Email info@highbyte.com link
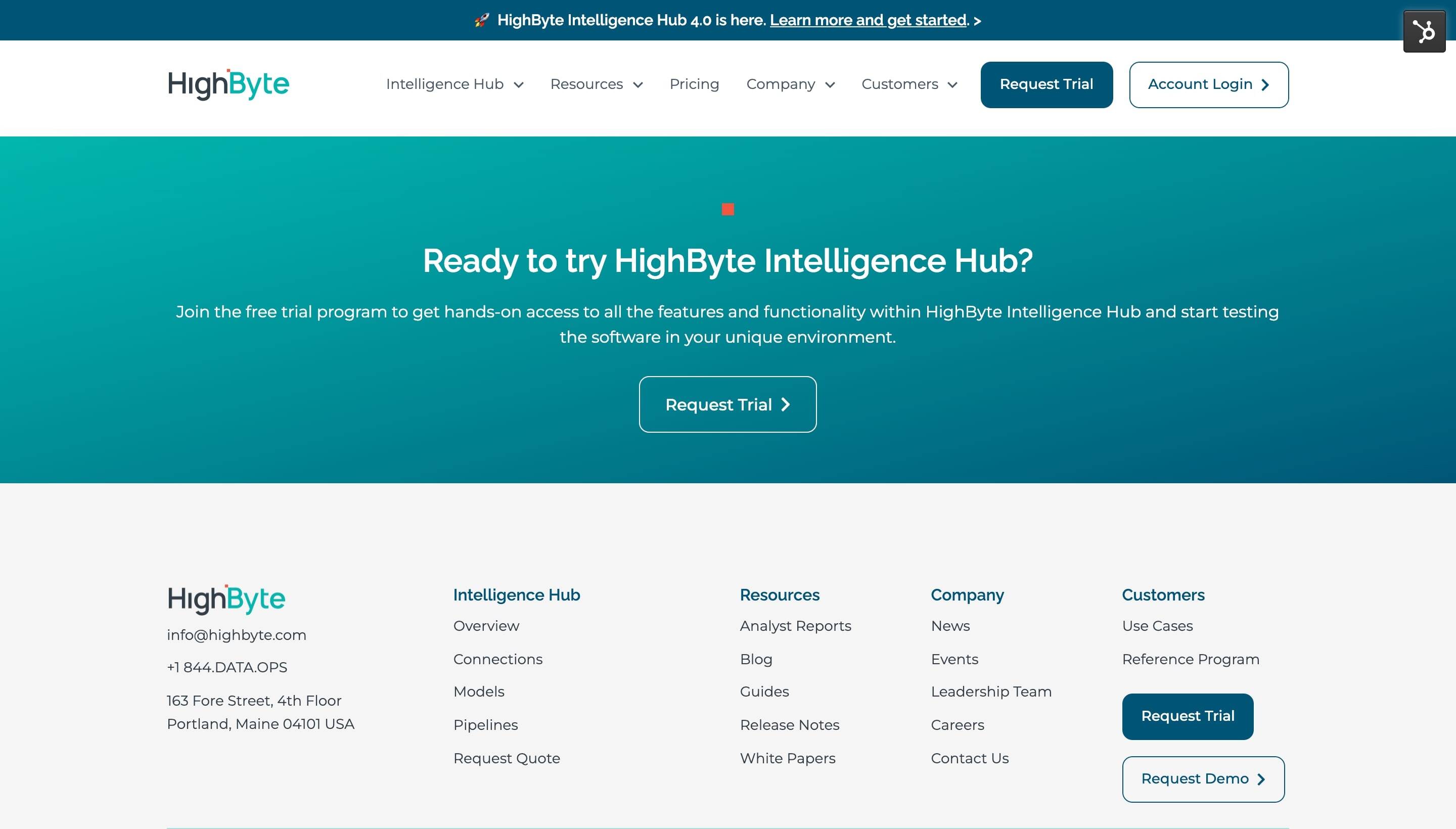This screenshot has width=1456, height=829. [236, 635]
